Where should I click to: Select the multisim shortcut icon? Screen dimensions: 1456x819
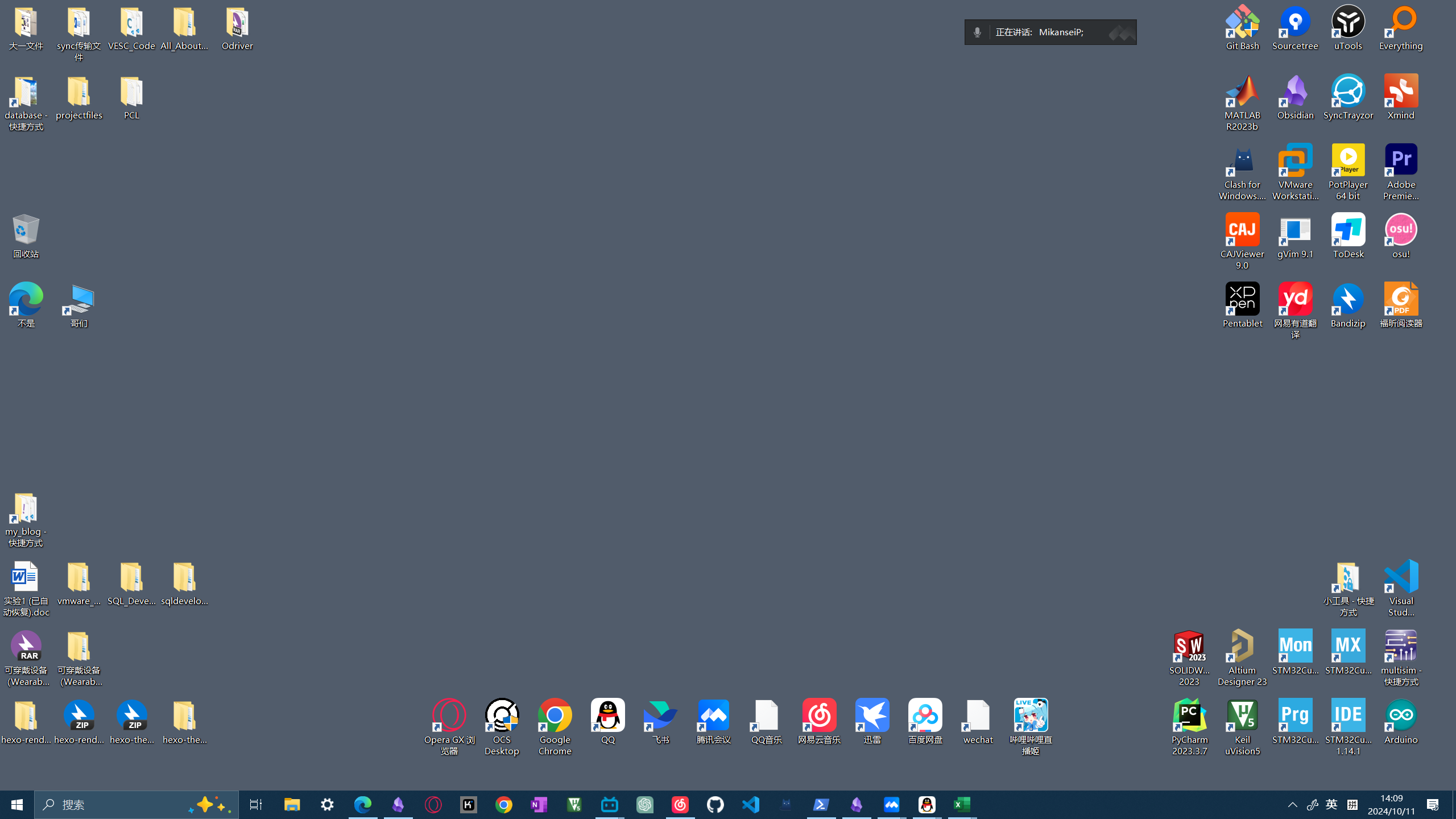click(1401, 658)
